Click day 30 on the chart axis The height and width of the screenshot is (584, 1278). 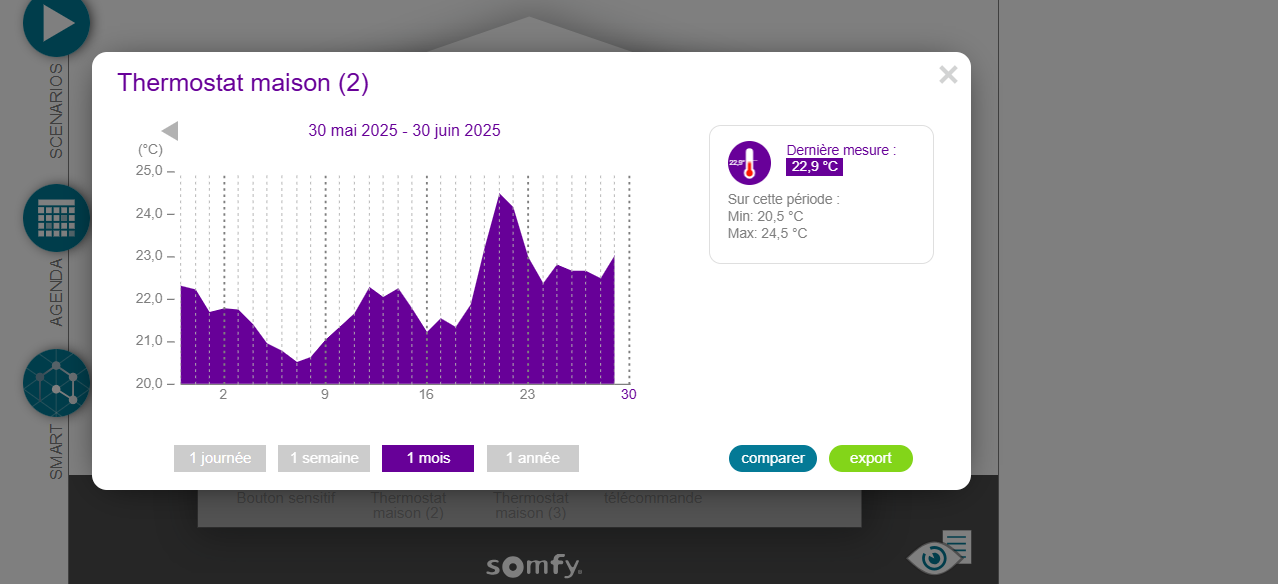pyautogui.click(x=628, y=394)
